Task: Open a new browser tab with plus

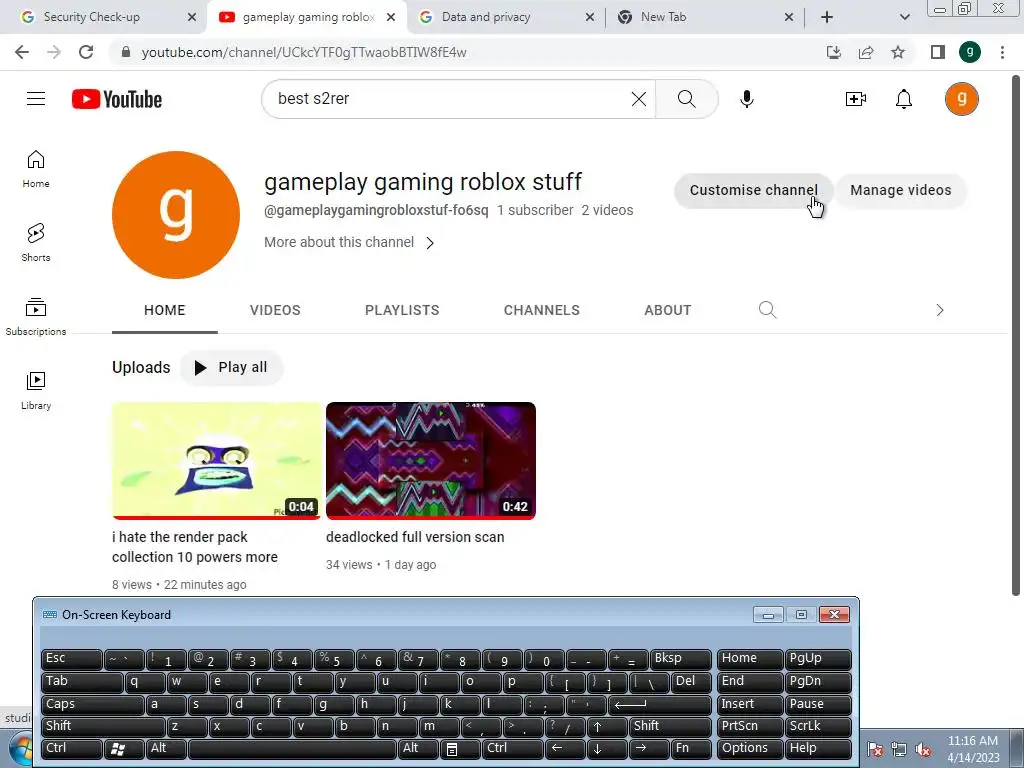Action: tap(827, 17)
